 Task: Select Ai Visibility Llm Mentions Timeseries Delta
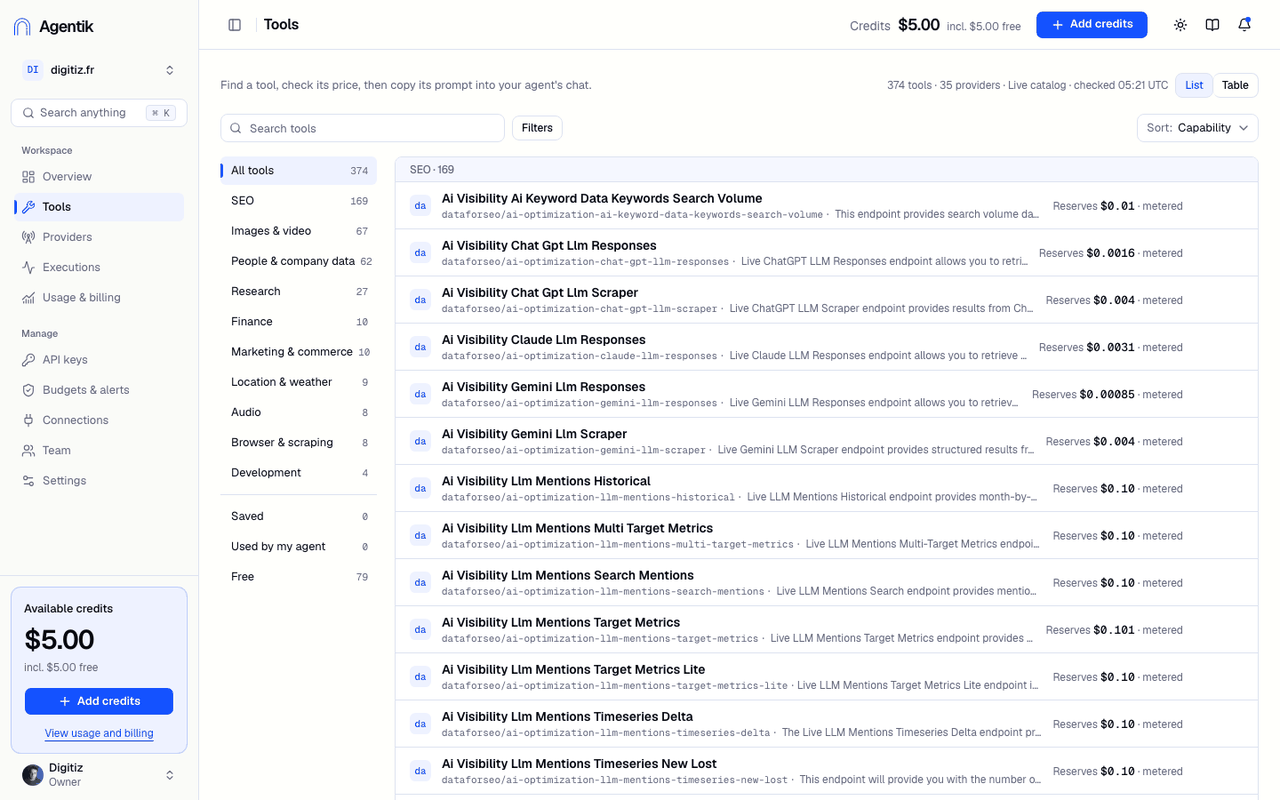click(x=826, y=724)
